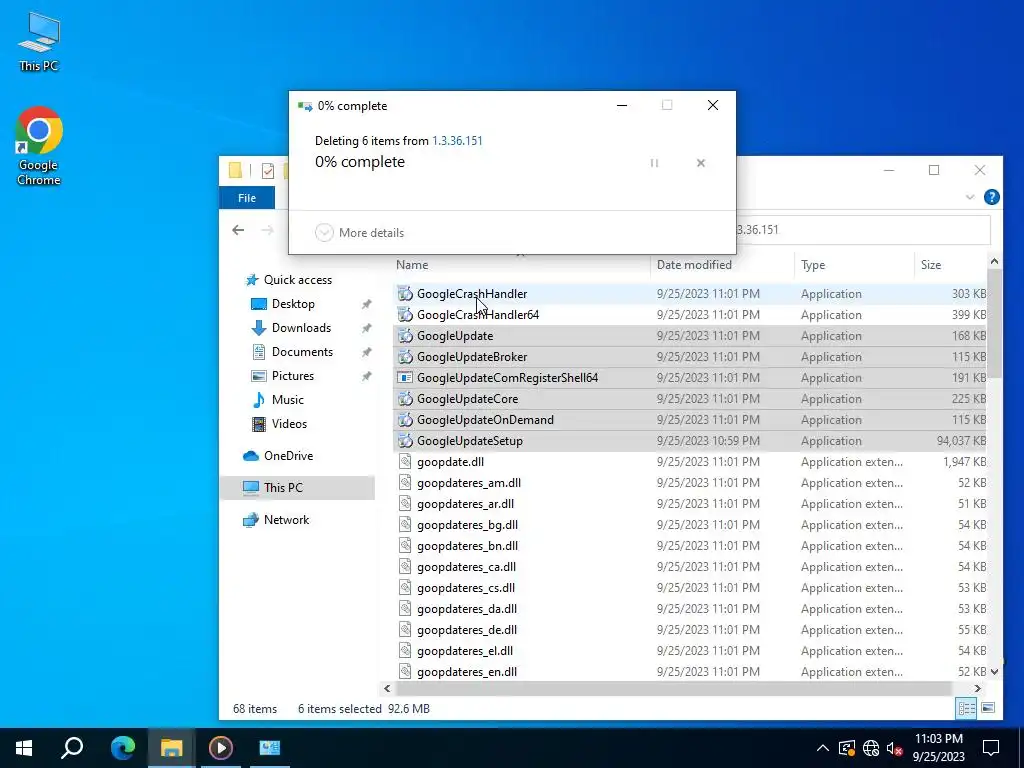Click the file list vertical scrollbar
1024x768 pixels.
994,323
